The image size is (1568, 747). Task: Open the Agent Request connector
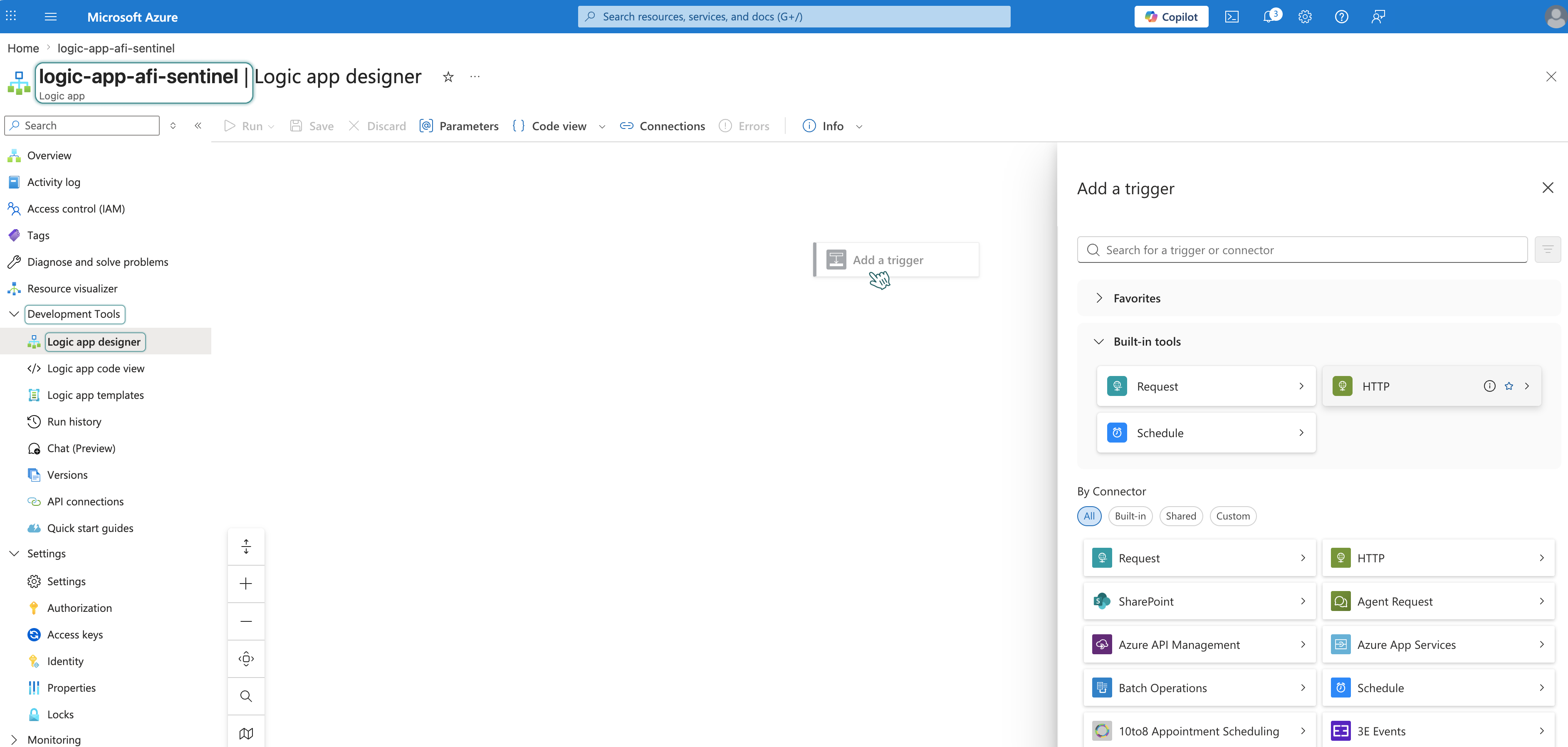click(x=1438, y=601)
